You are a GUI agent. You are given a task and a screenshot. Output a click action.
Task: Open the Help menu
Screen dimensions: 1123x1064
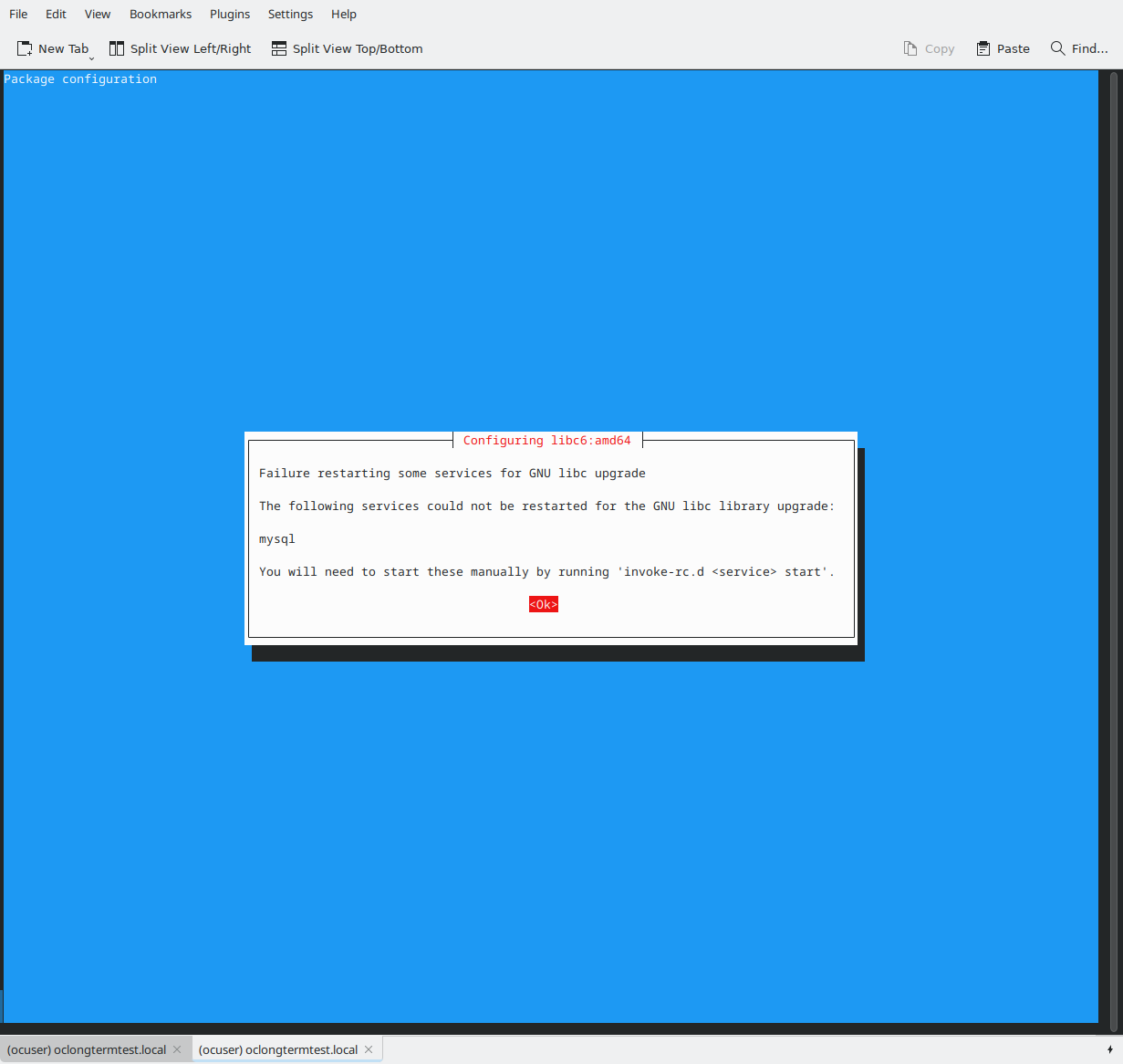coord(344,15)
